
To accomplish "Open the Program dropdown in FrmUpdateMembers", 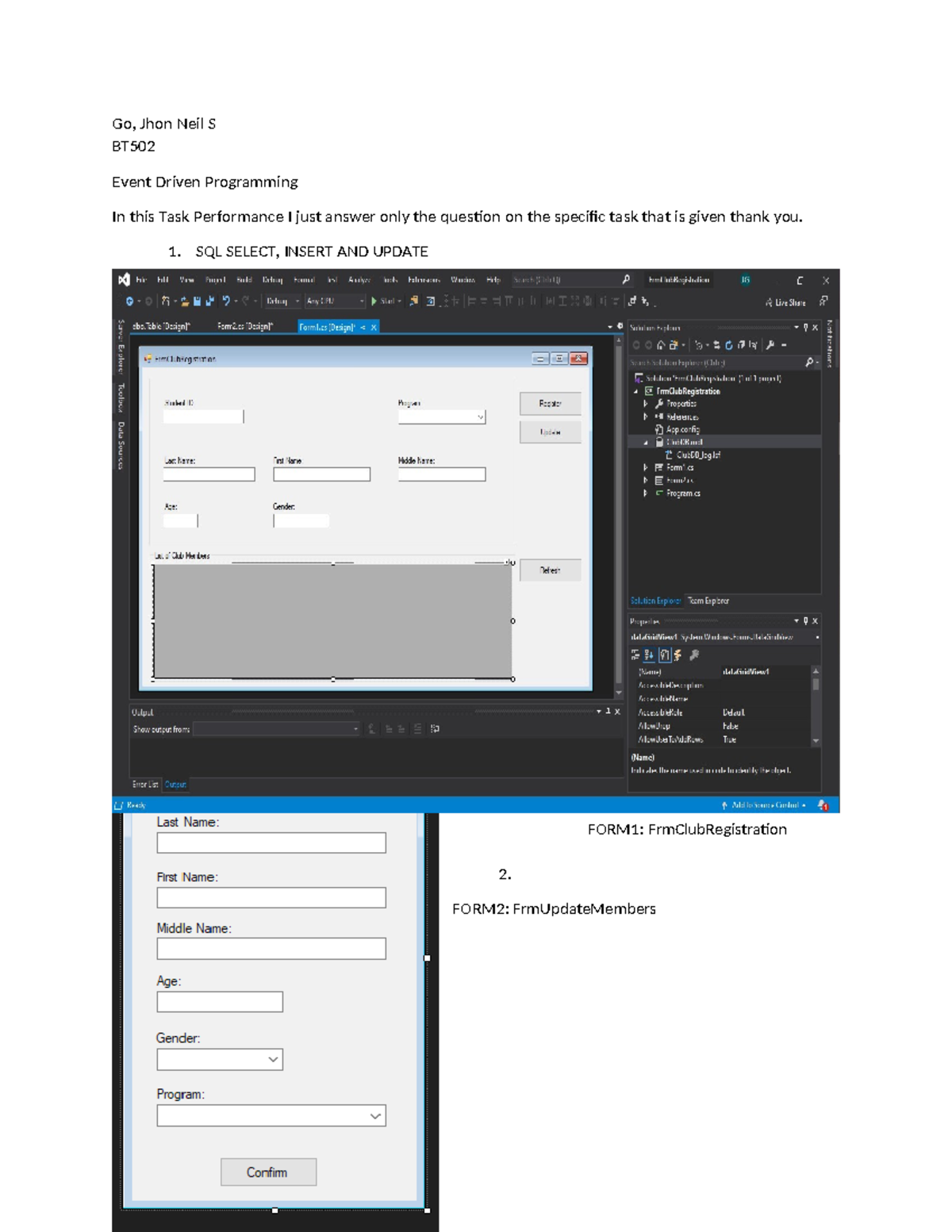I will (x=375, y=1116).
